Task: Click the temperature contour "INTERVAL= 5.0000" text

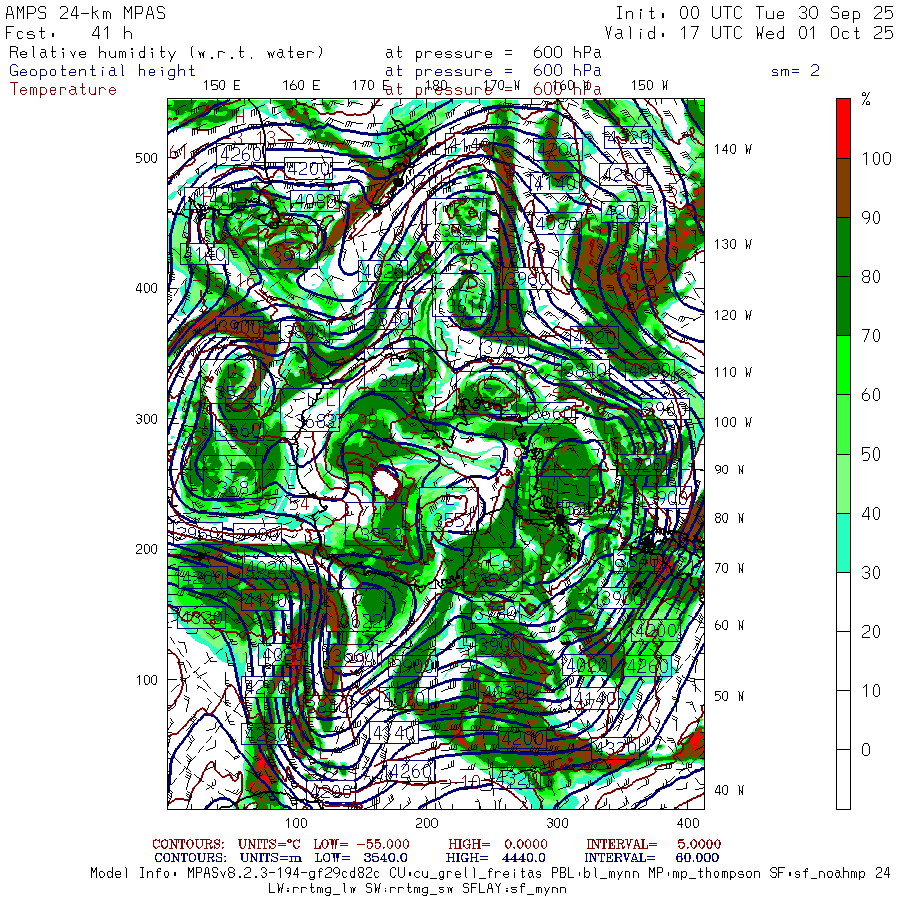Action: tap(652, 845)
